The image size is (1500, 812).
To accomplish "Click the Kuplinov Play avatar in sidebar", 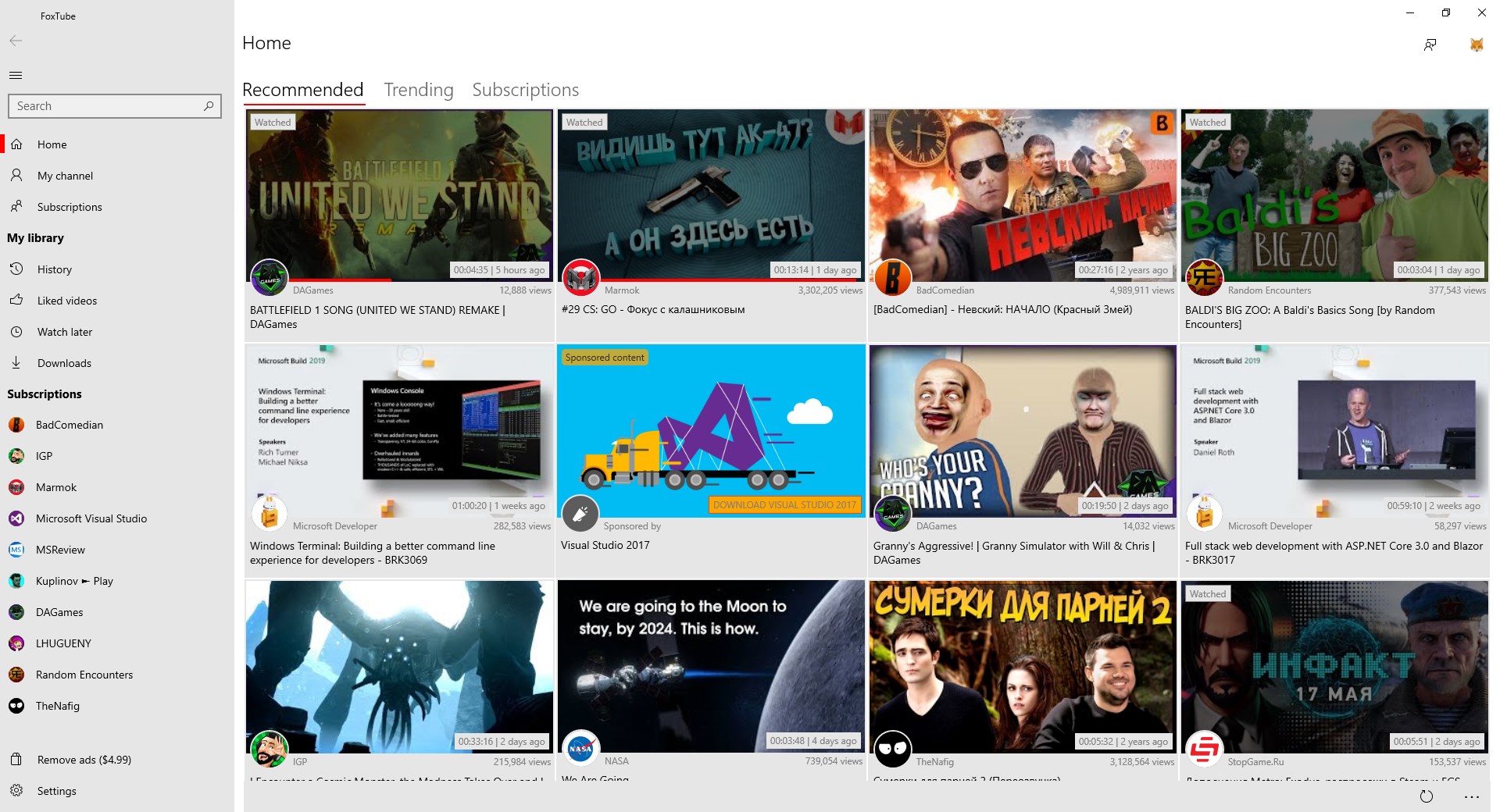I will [x=16, y=581].
